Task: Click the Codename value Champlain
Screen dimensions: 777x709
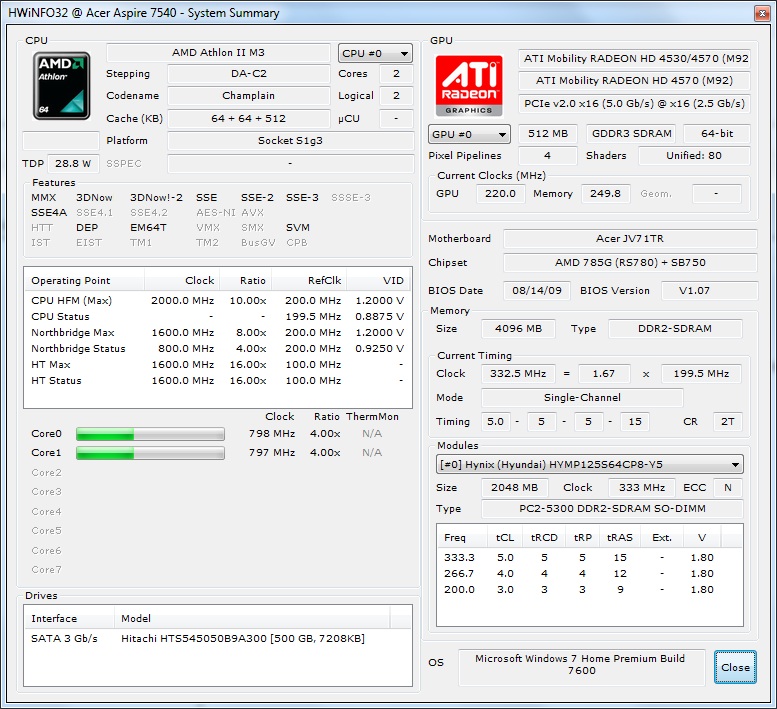Action: point(249,96)
